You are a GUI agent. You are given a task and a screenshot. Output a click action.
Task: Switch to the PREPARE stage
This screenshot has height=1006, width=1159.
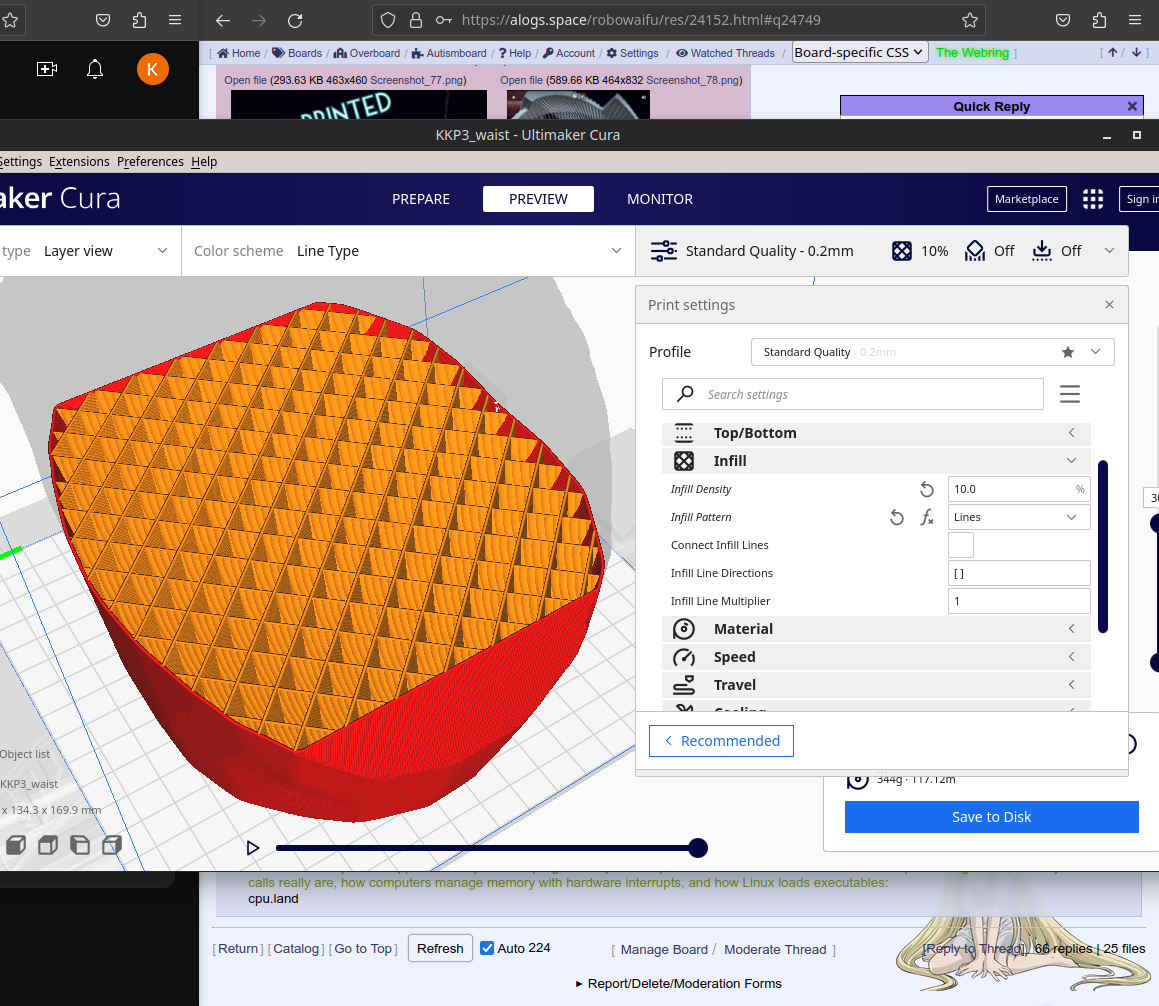pyautogui.click(x=421, y=199)
